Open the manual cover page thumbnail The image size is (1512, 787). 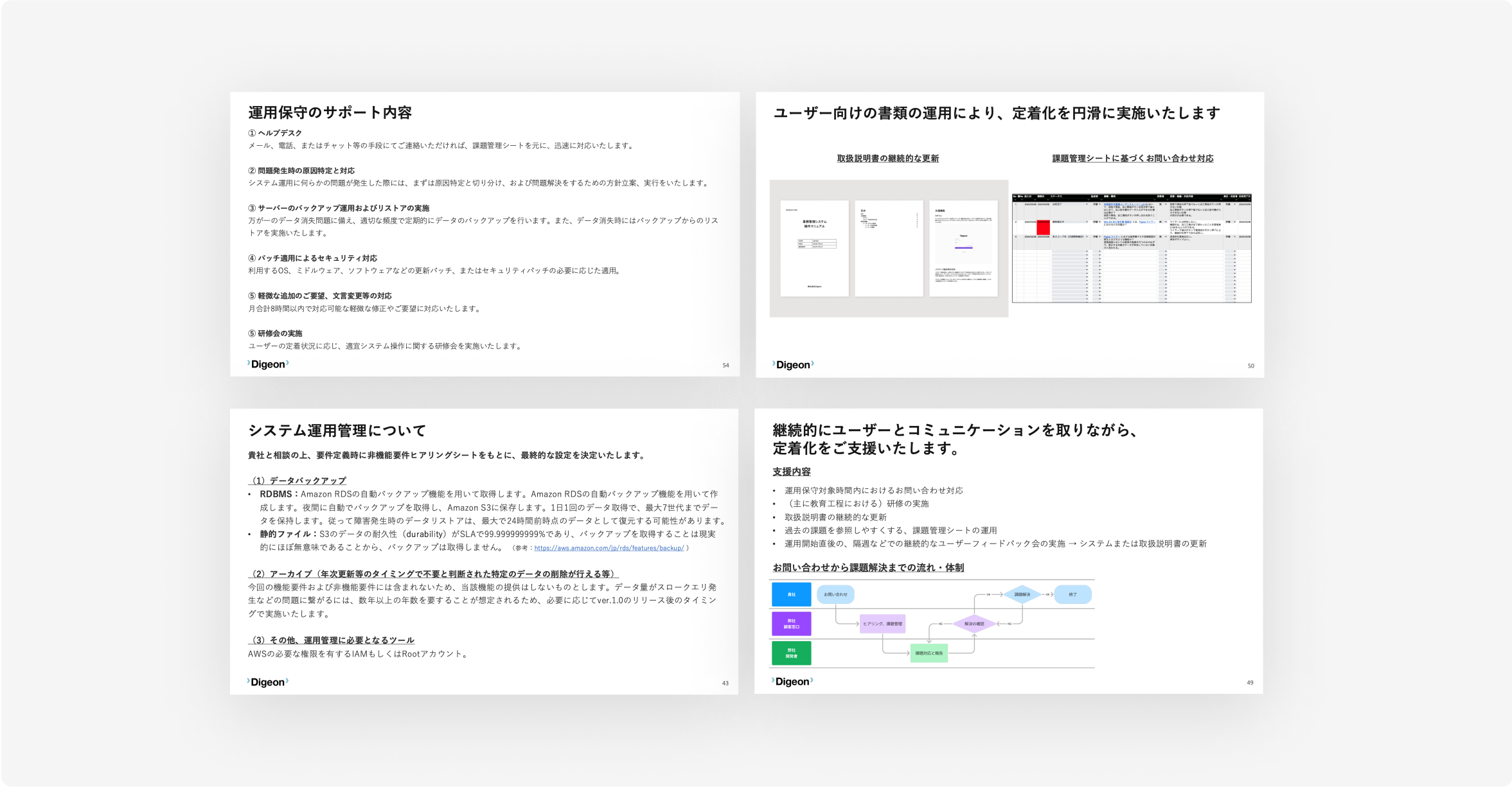814,249
